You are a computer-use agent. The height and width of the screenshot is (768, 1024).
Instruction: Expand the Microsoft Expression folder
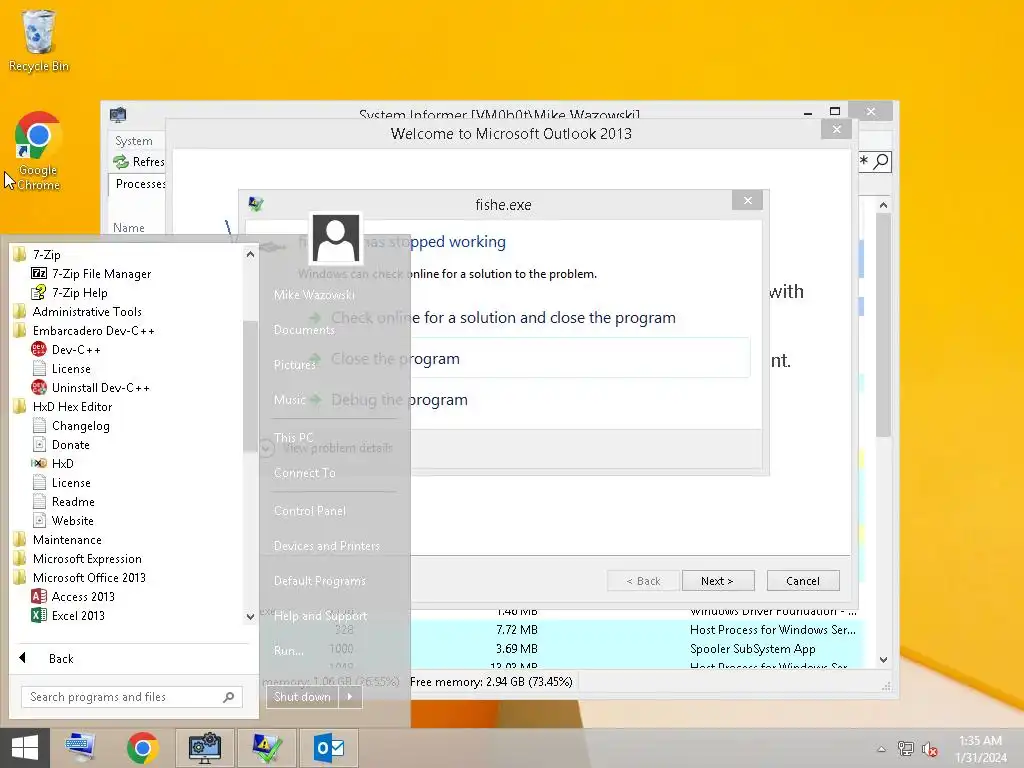click(77, 558)
